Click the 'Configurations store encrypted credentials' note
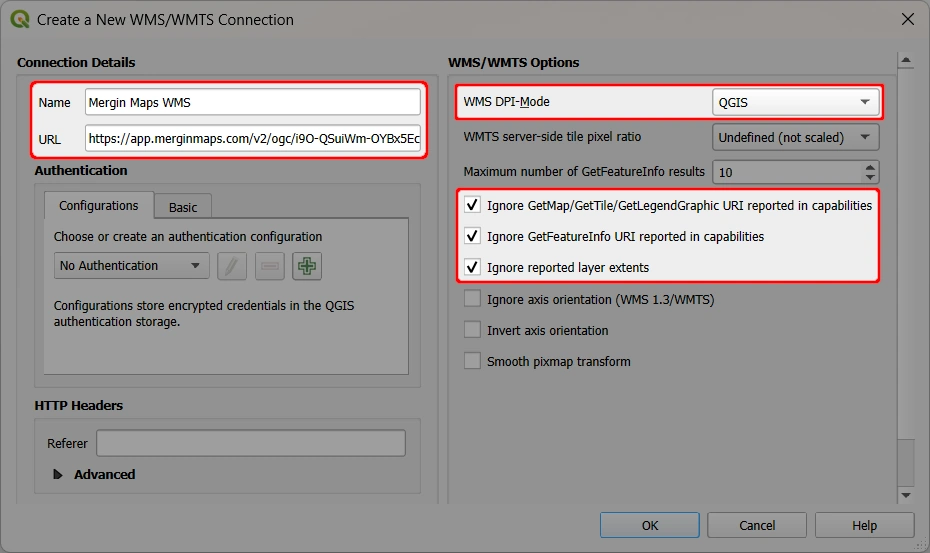930x553 pixels. (203, 313)
